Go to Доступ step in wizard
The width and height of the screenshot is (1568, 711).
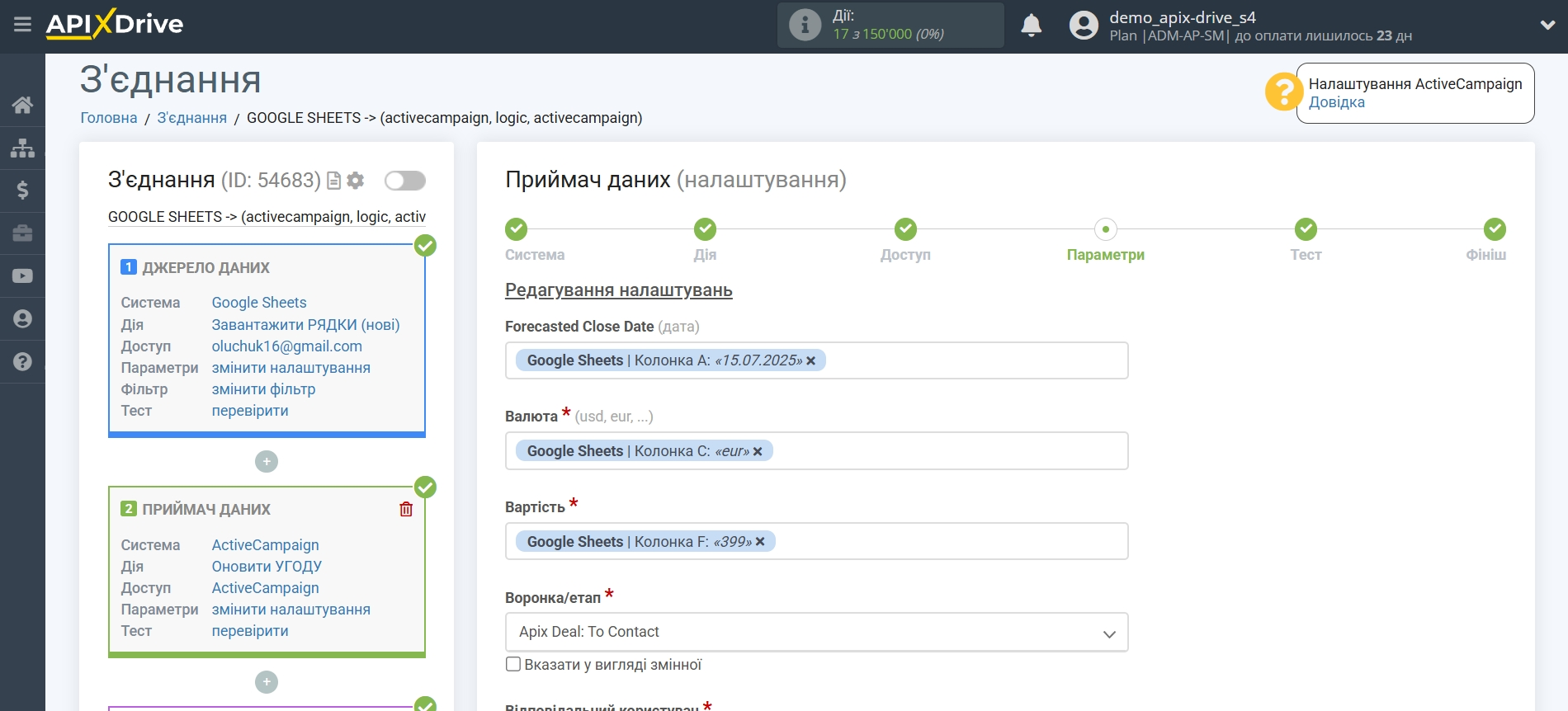tap(905, 229)
